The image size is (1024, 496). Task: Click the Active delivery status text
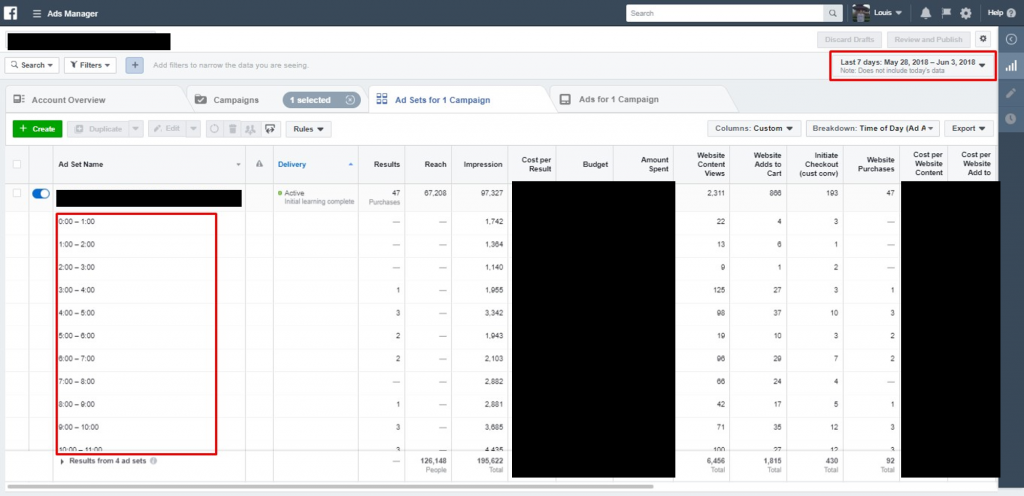pyautogui.click(x=294, y=193)
